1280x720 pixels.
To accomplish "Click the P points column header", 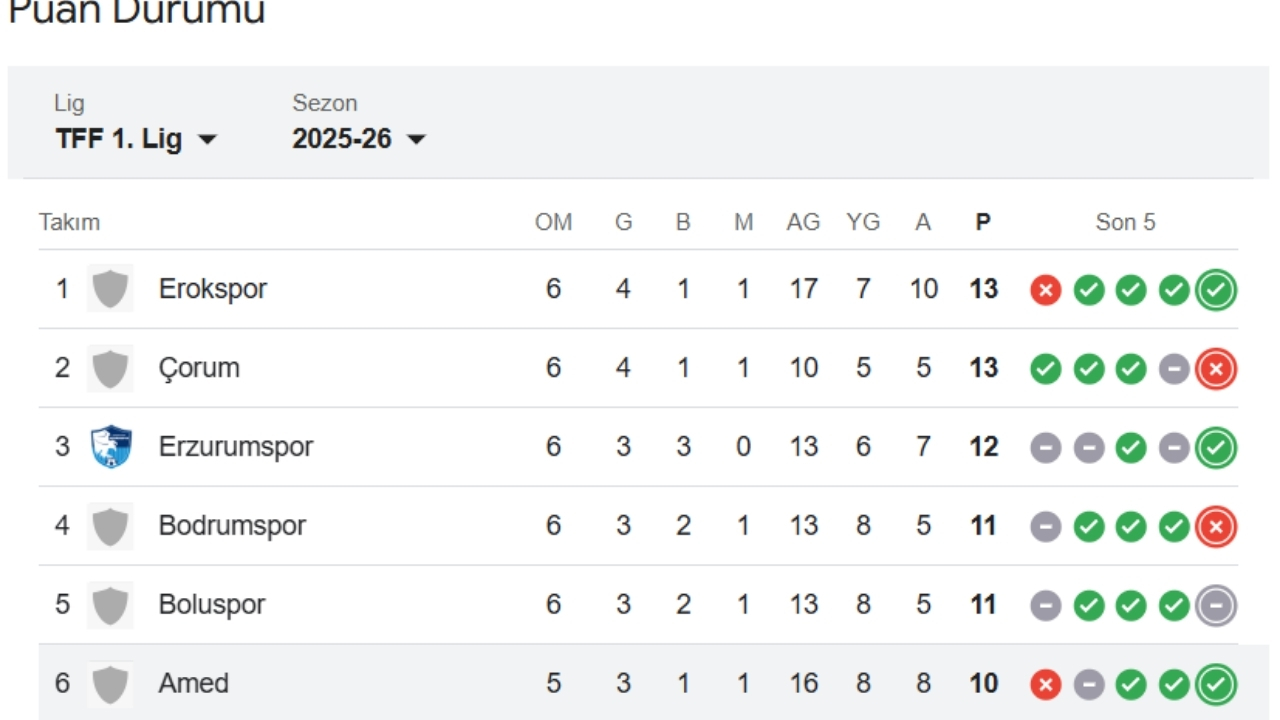I will click(x=983, y=222).
